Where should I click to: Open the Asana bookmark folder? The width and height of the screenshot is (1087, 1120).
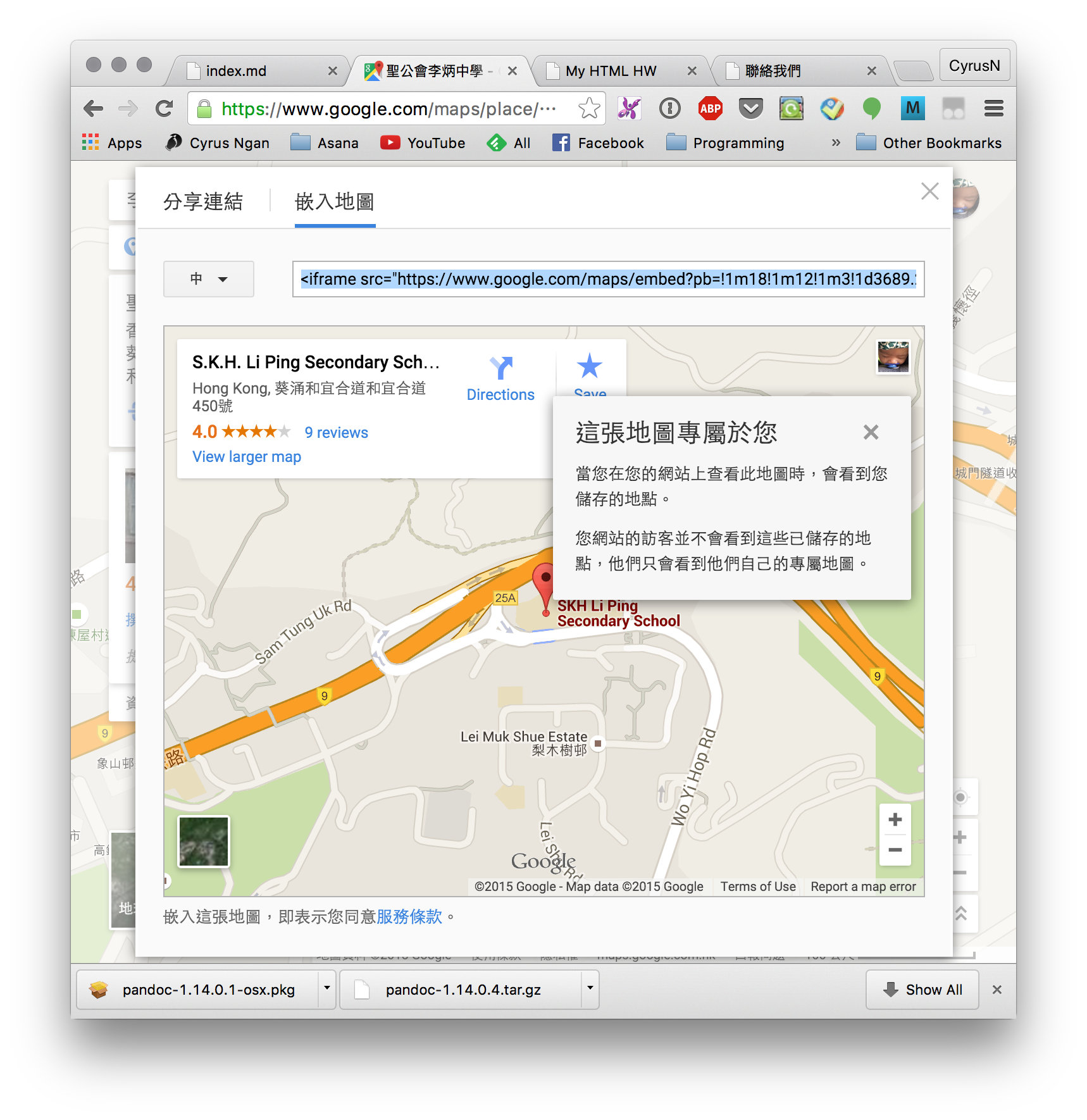click(325, 143)
